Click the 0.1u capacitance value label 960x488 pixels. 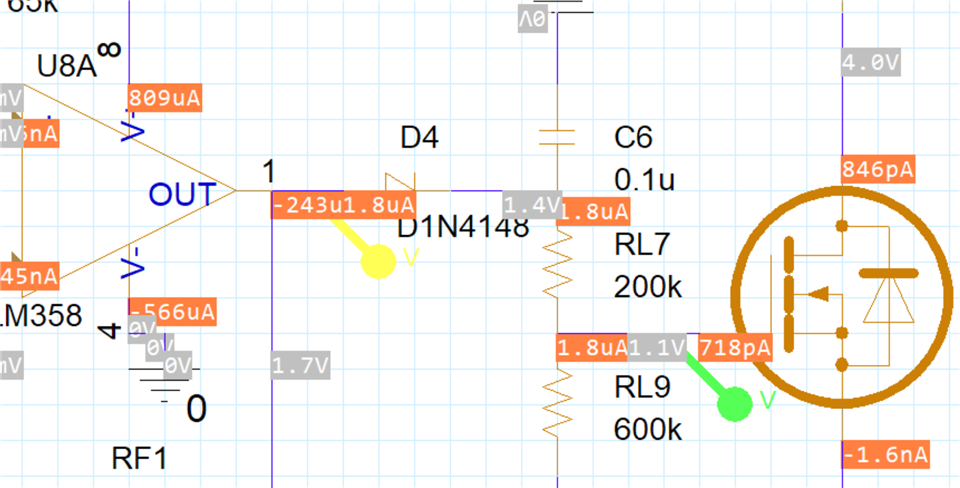[x=645, y=180]
